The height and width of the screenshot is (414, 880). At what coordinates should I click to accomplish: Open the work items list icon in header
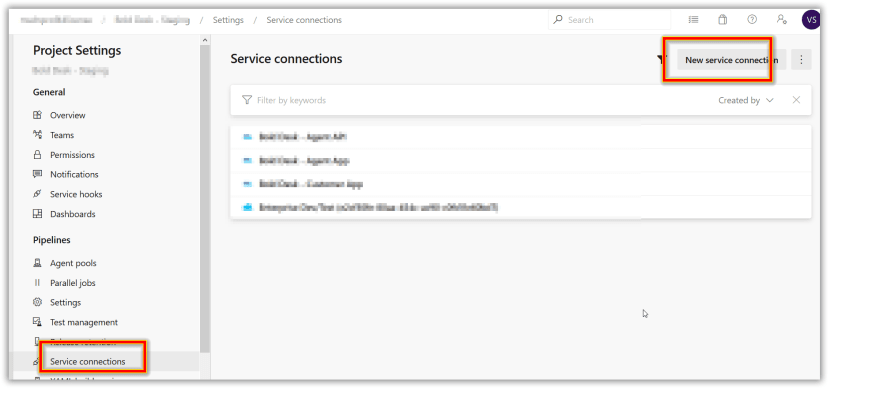[694, 20]
